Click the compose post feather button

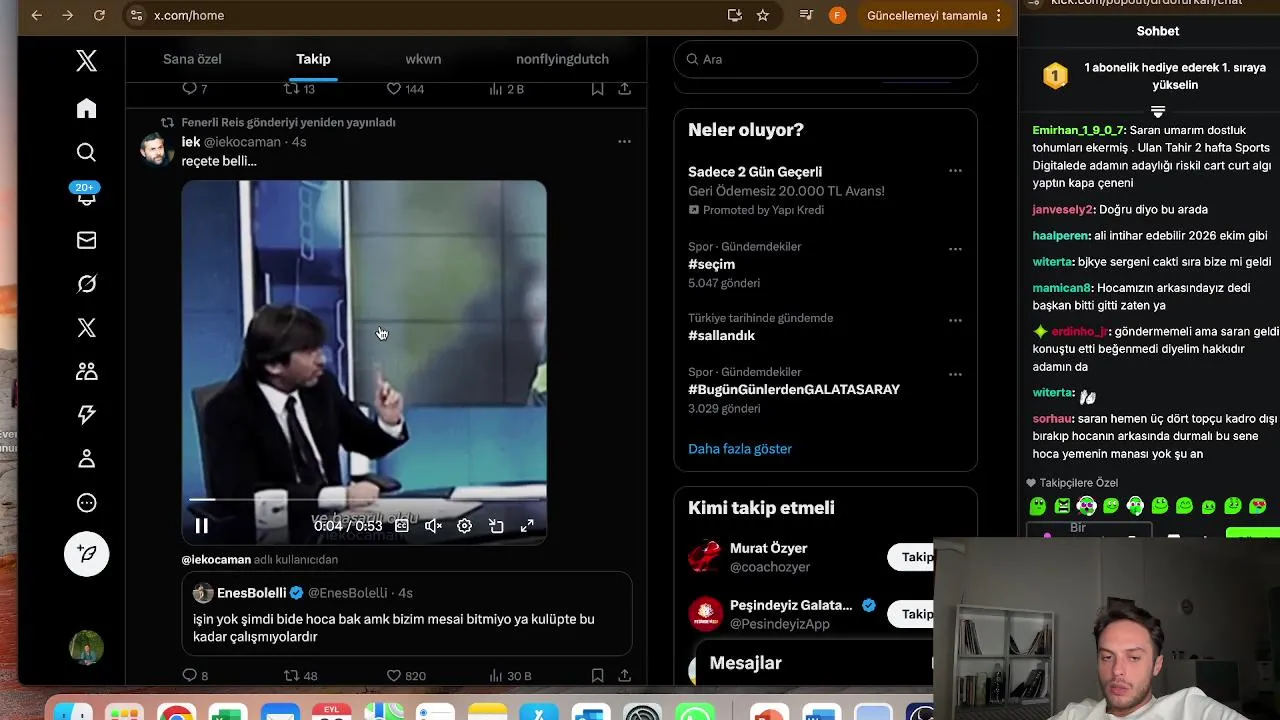point(87,554)
